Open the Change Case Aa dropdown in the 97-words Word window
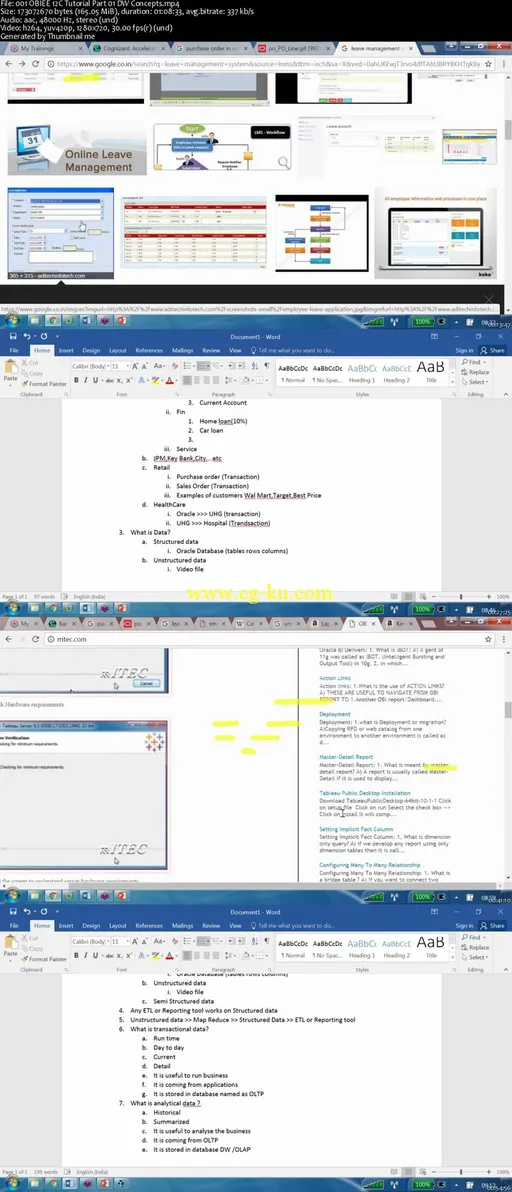512x1192 pixels. tap(161, 366)
